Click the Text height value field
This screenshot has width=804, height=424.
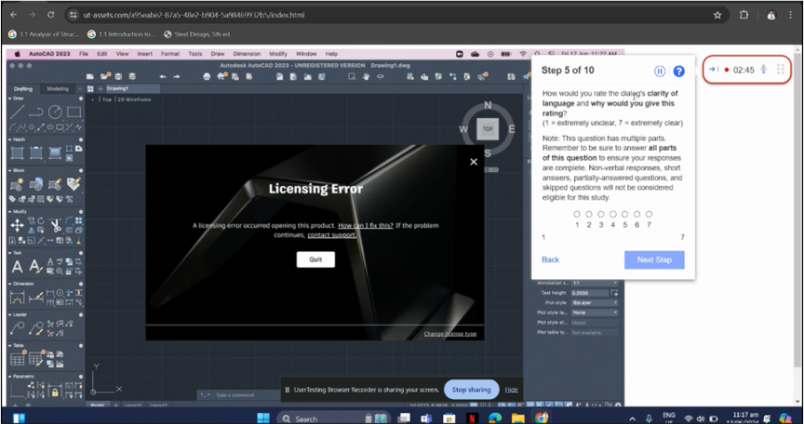click(589, 293)
